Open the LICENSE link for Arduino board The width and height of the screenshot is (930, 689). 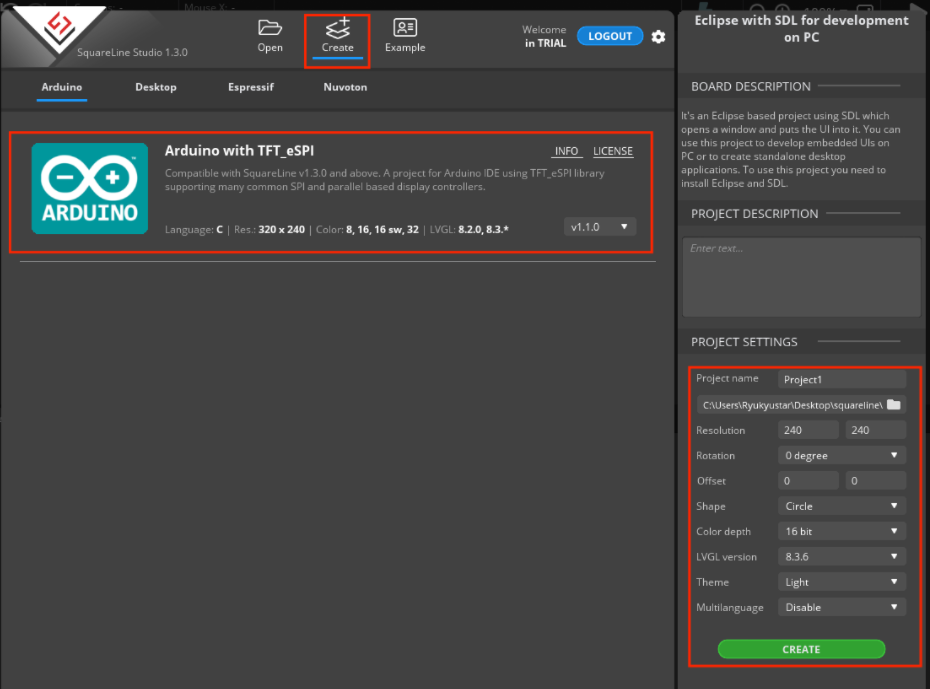pyautogui.click(x=613, y=151)
